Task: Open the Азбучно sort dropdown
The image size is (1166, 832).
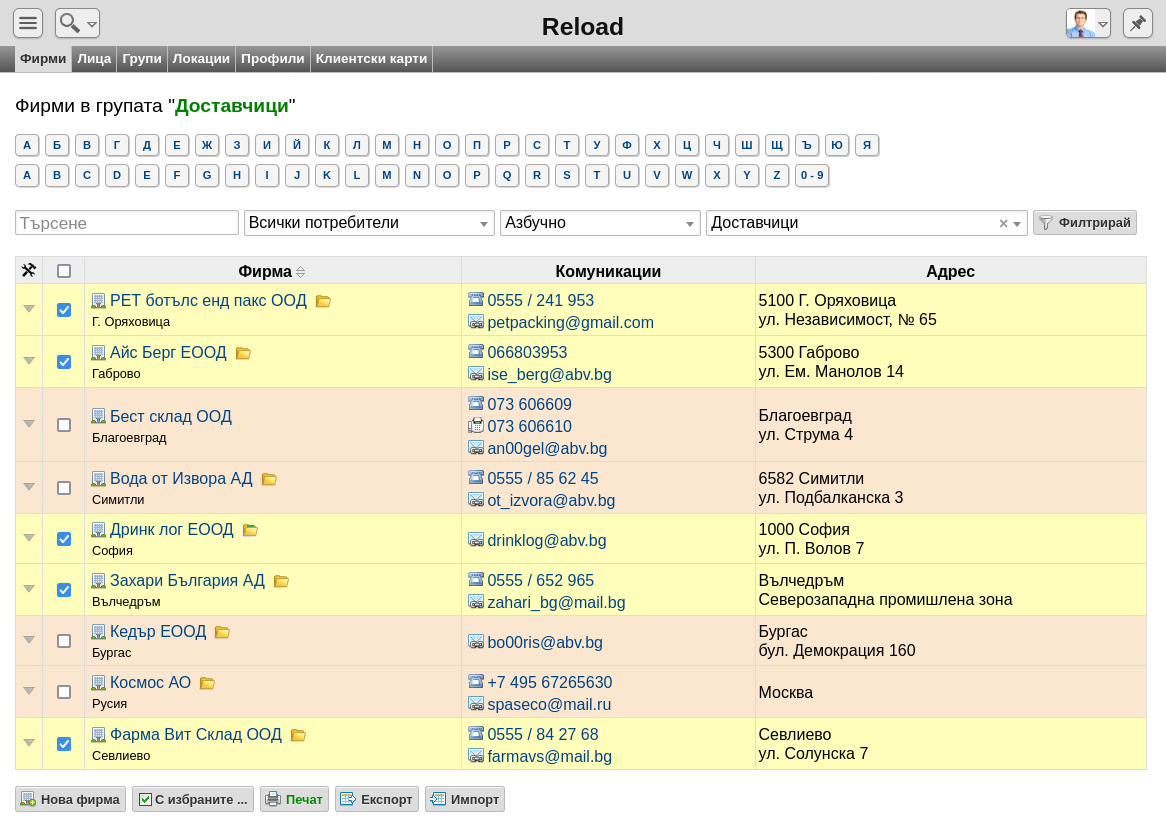Action: click(599, 223)
